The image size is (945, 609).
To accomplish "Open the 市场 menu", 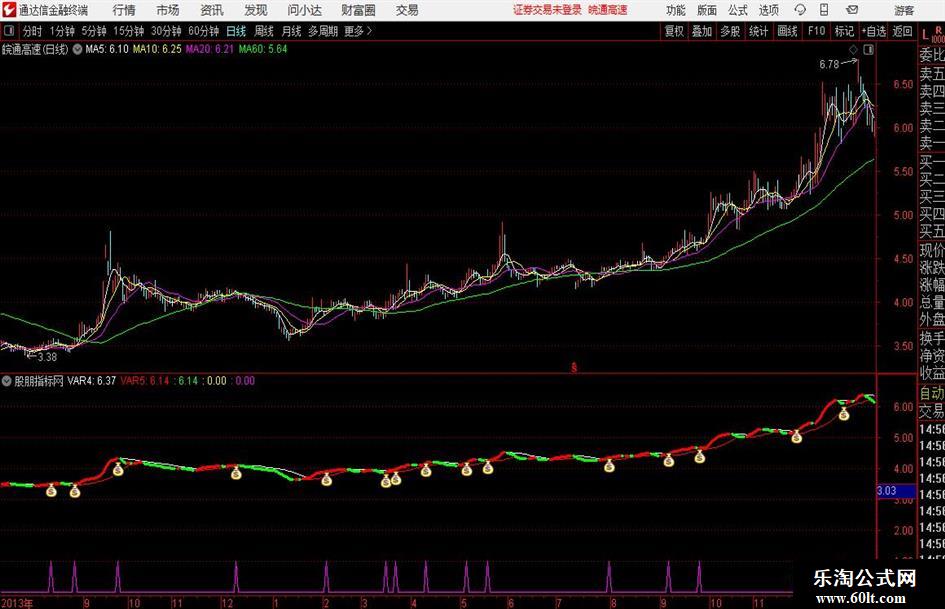I will coord(168,10).
